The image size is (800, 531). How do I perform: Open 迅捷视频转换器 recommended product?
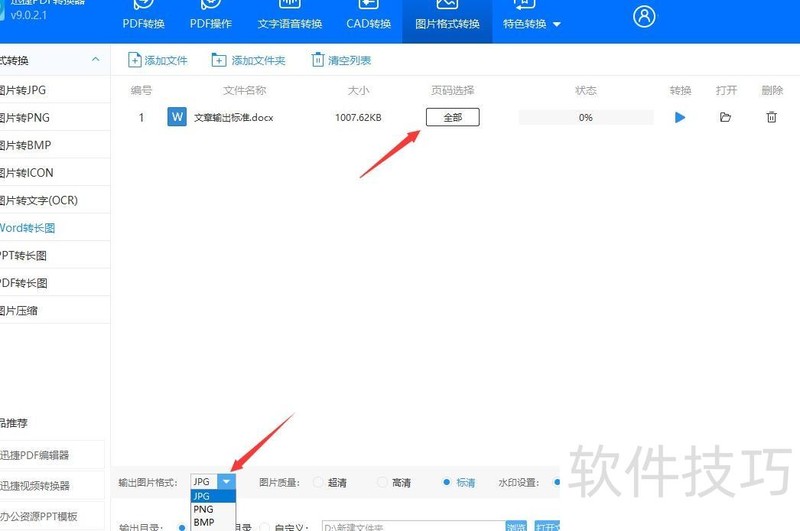pyautogui.click(x=52, y=486)
